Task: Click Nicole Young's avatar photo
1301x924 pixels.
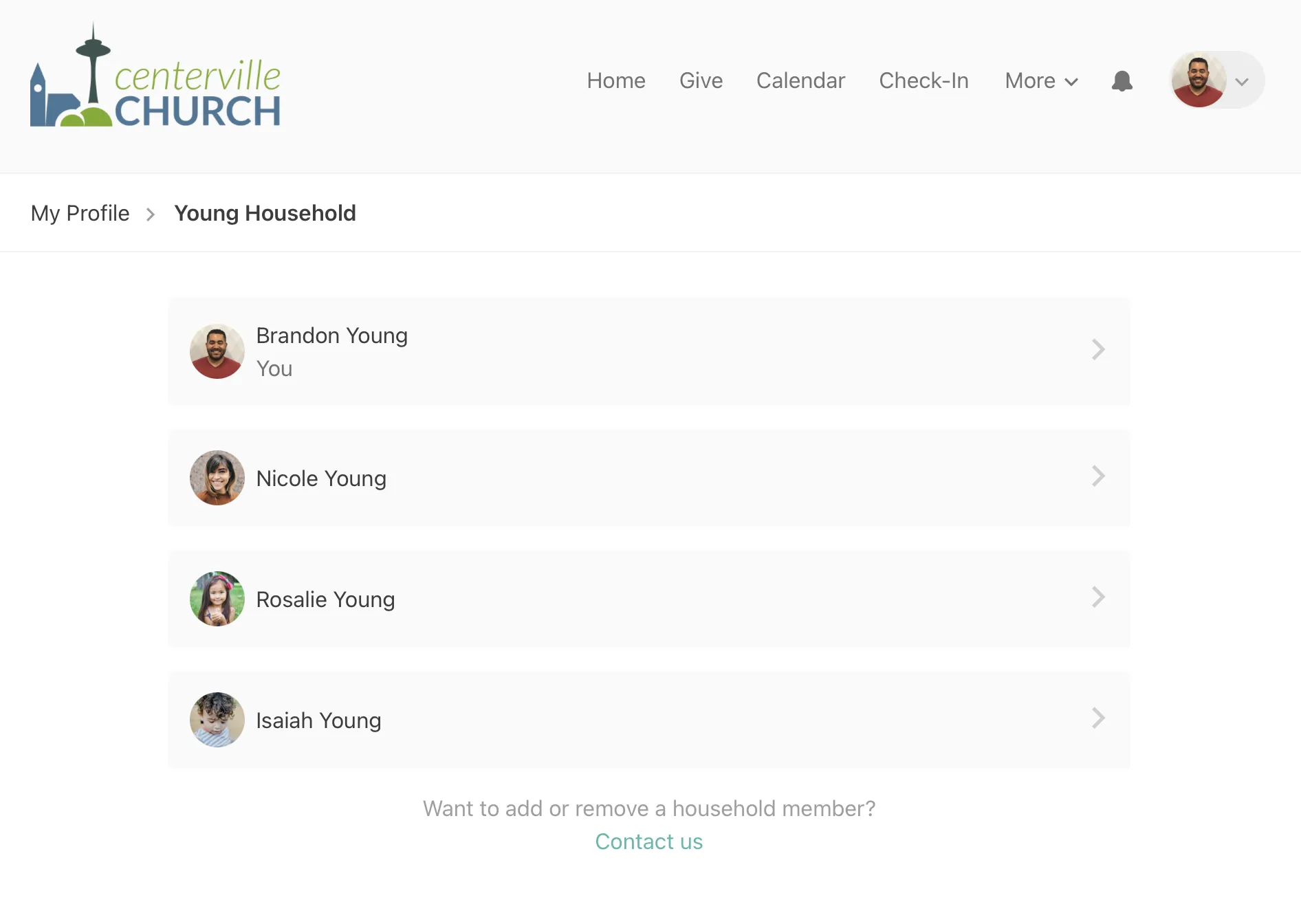Action: pyautogui.click(x=217, y=478)
